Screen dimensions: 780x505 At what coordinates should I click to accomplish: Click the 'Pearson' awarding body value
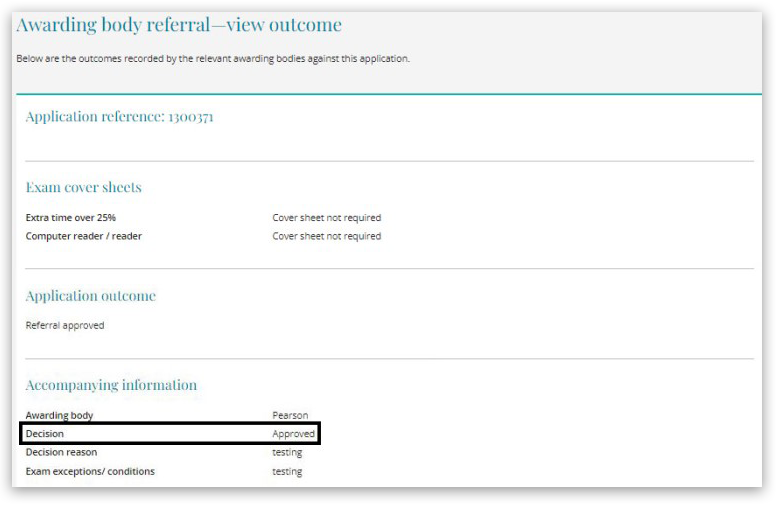(289, 415)
